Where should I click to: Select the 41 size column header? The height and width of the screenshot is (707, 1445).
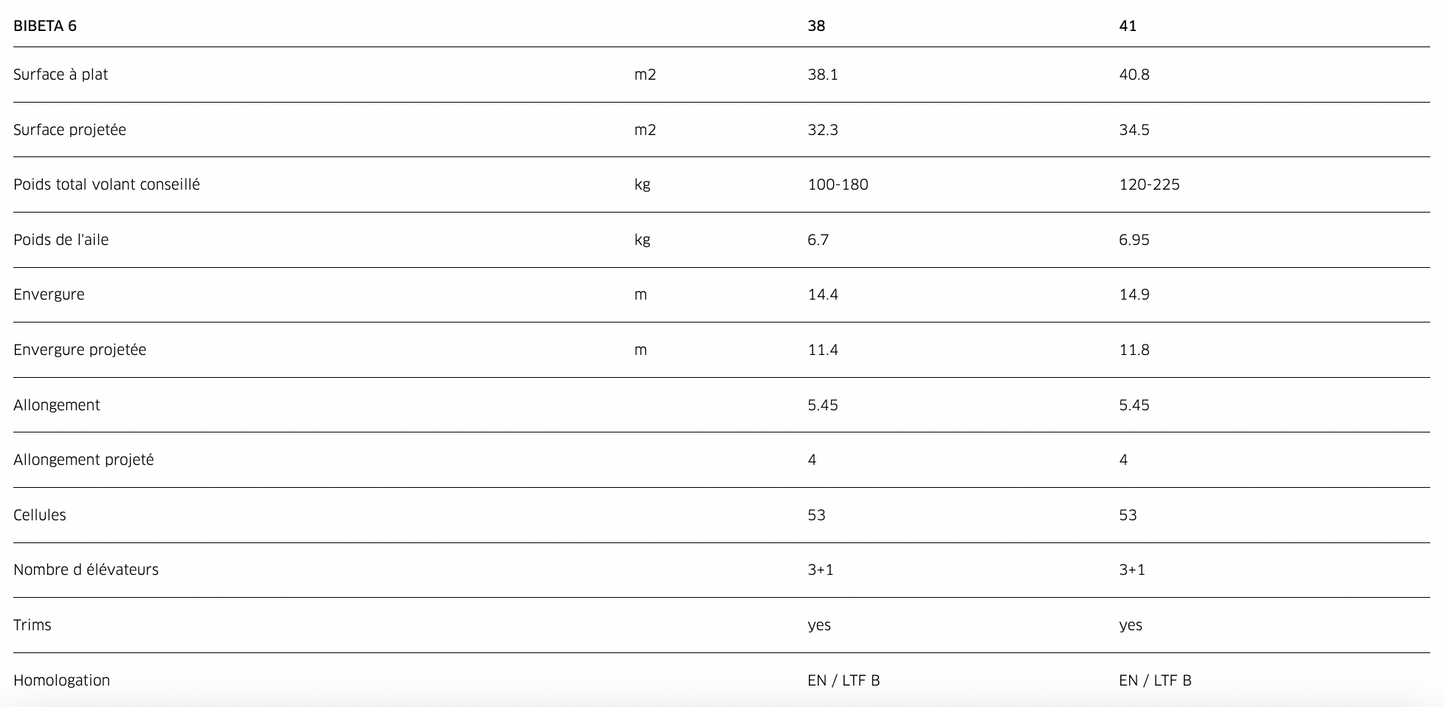point(1127,26)
